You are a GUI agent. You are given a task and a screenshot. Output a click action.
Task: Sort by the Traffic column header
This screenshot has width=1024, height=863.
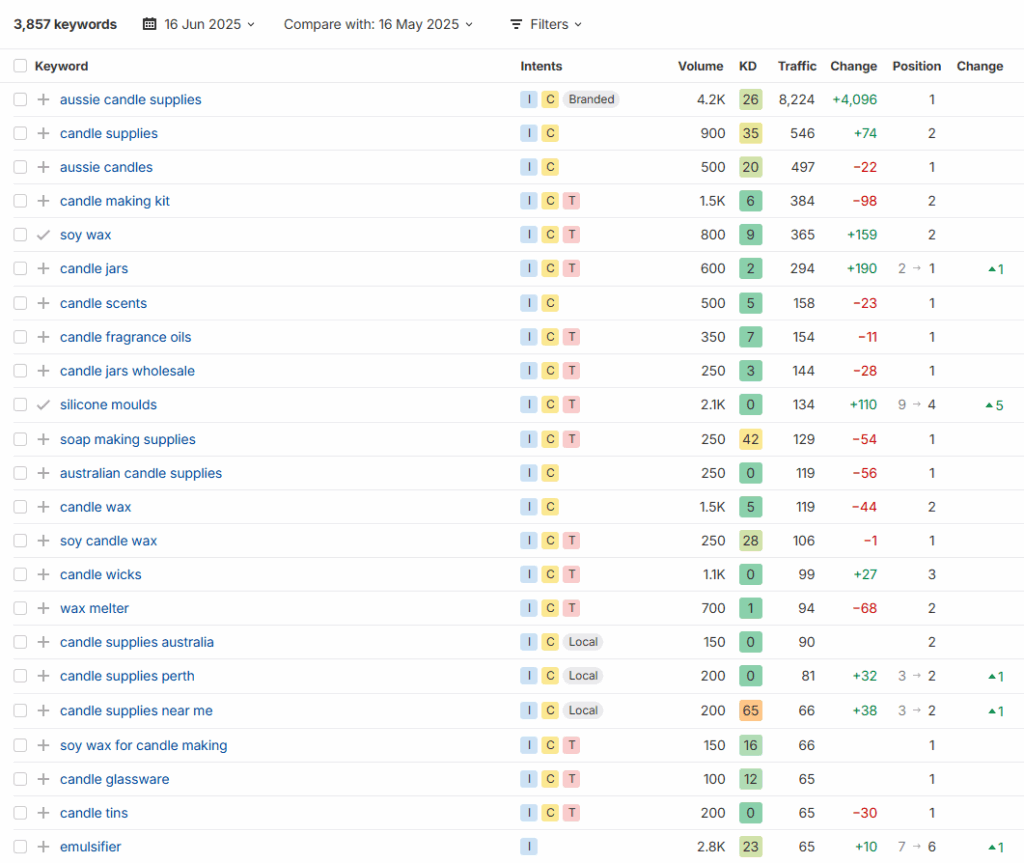797,66
